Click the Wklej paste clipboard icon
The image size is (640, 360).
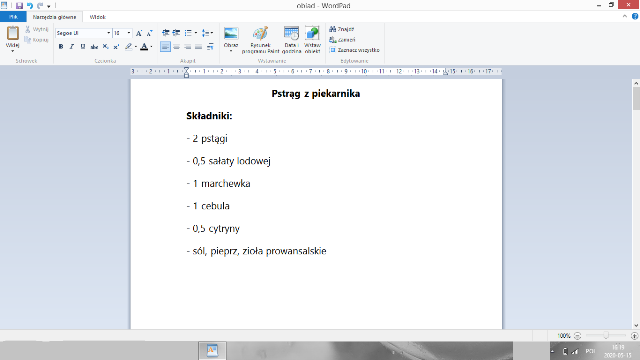(x=13, y=33)
